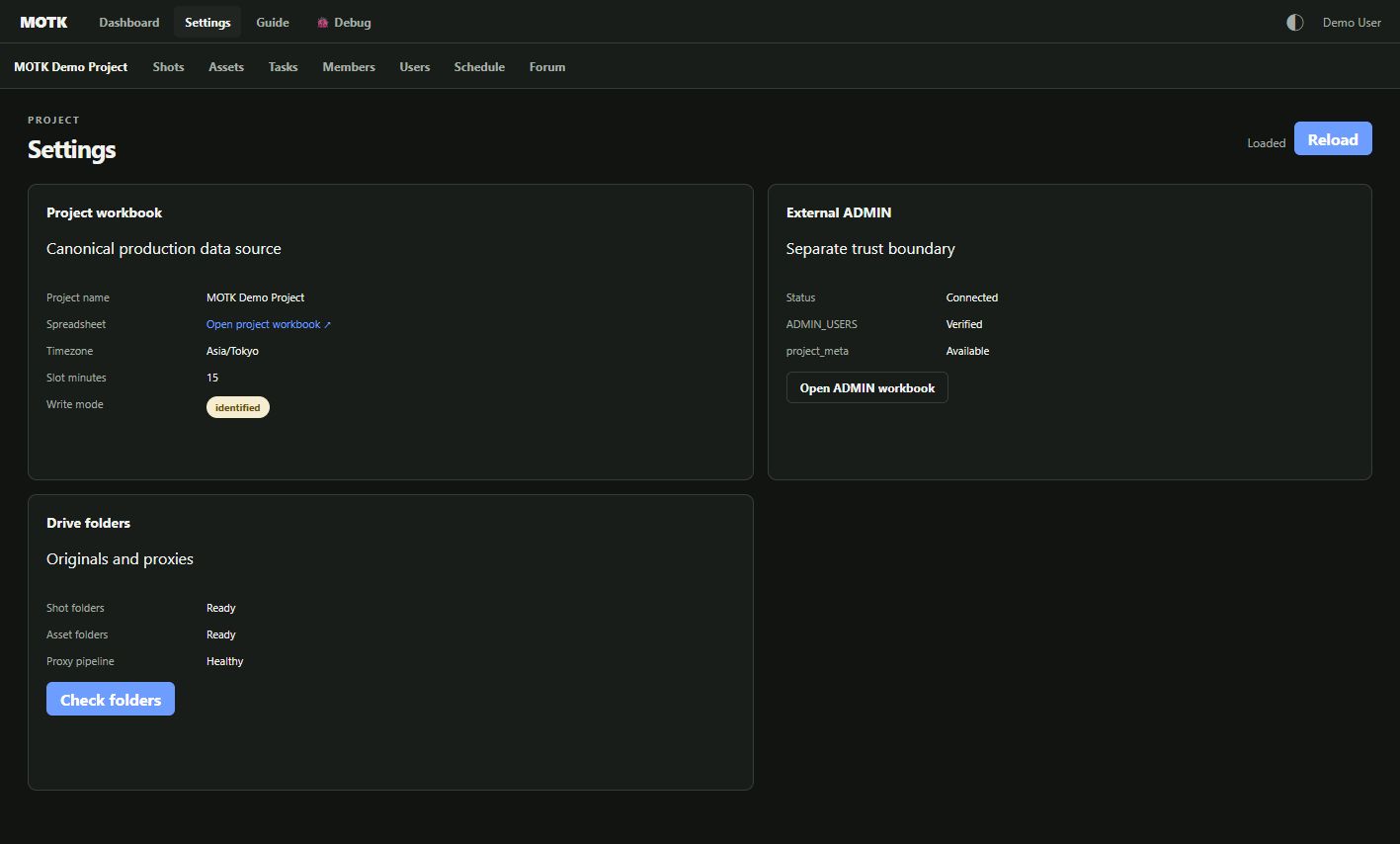Screen dimensions: 1400x844
Task: Click the Settings page heading
Action: tap(72, 149)
